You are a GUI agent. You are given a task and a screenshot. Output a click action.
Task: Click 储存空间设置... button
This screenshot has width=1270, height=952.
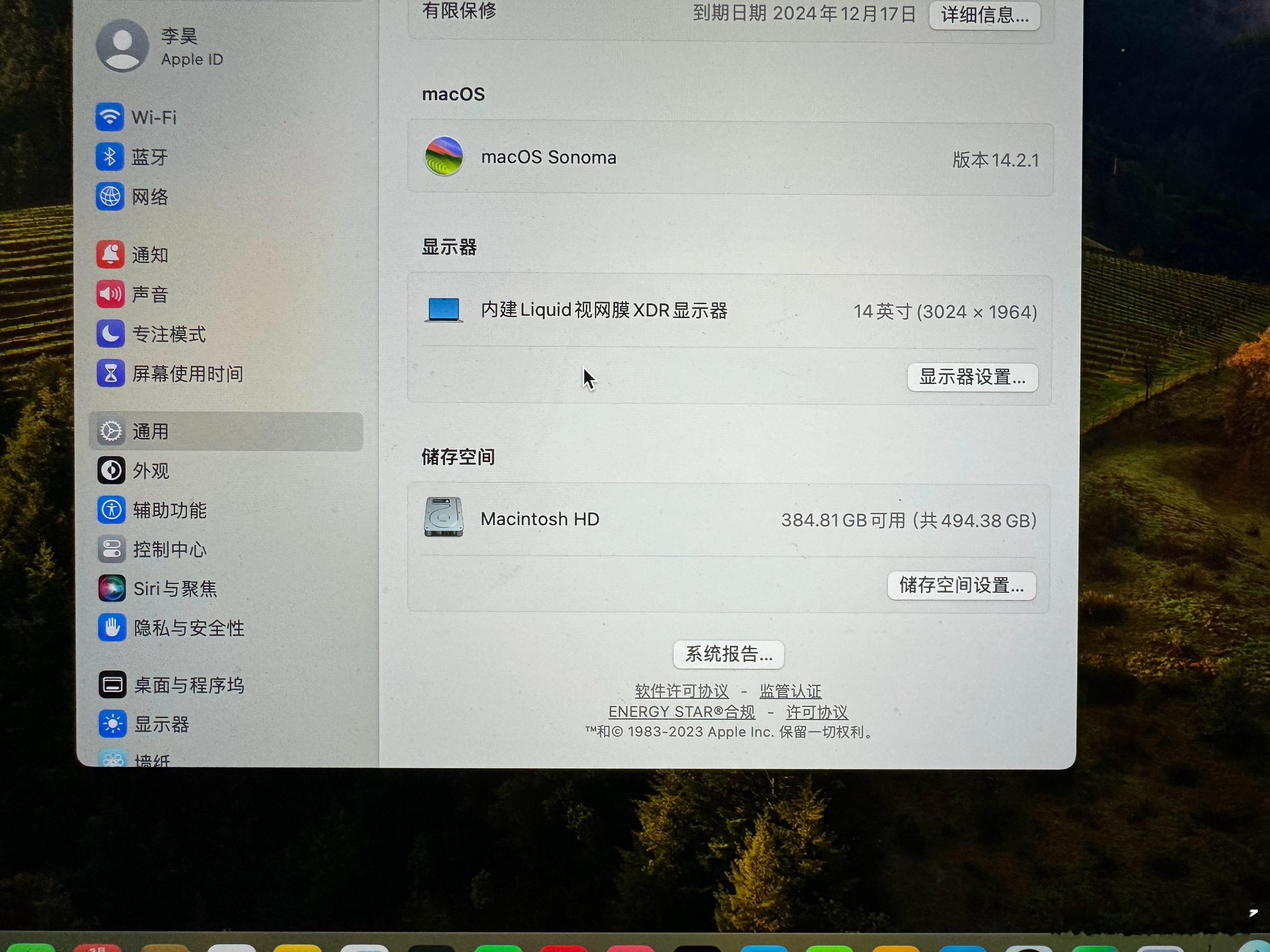[x=962, y=586]
